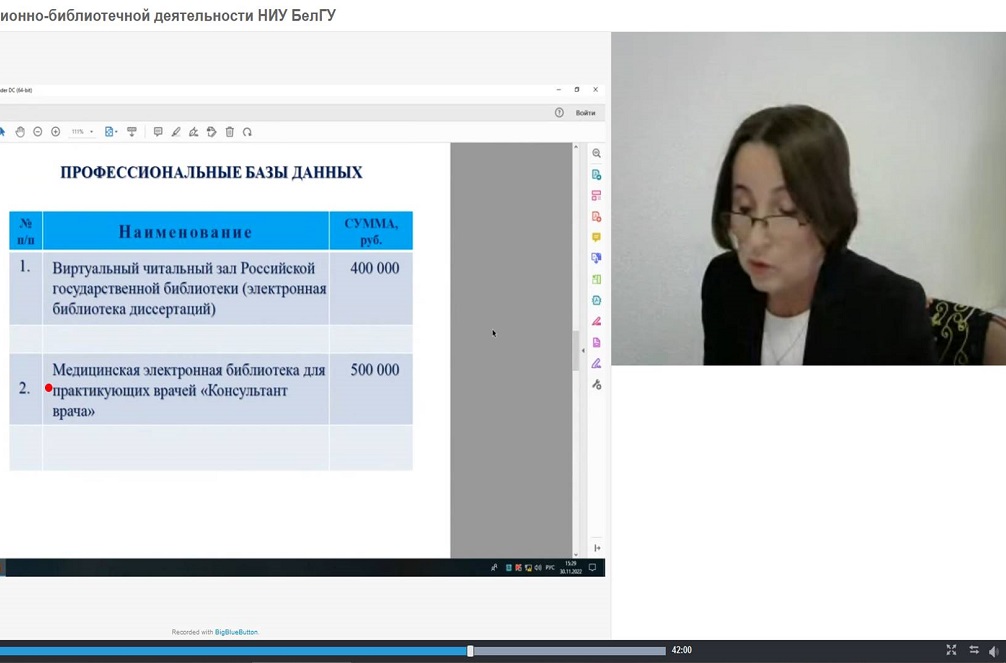1006x663 pixels.
Task: Select the Hand pan tool in toolbar
Action: (x=20, y=132)
